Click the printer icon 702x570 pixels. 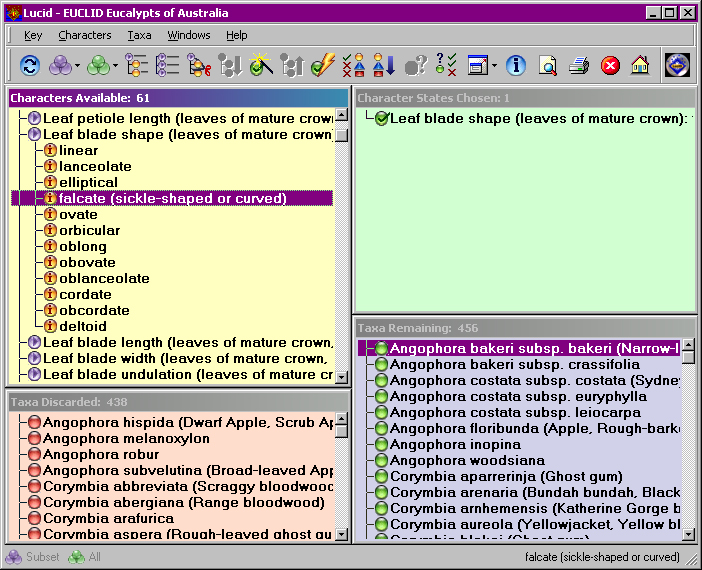tap(579, 66)
